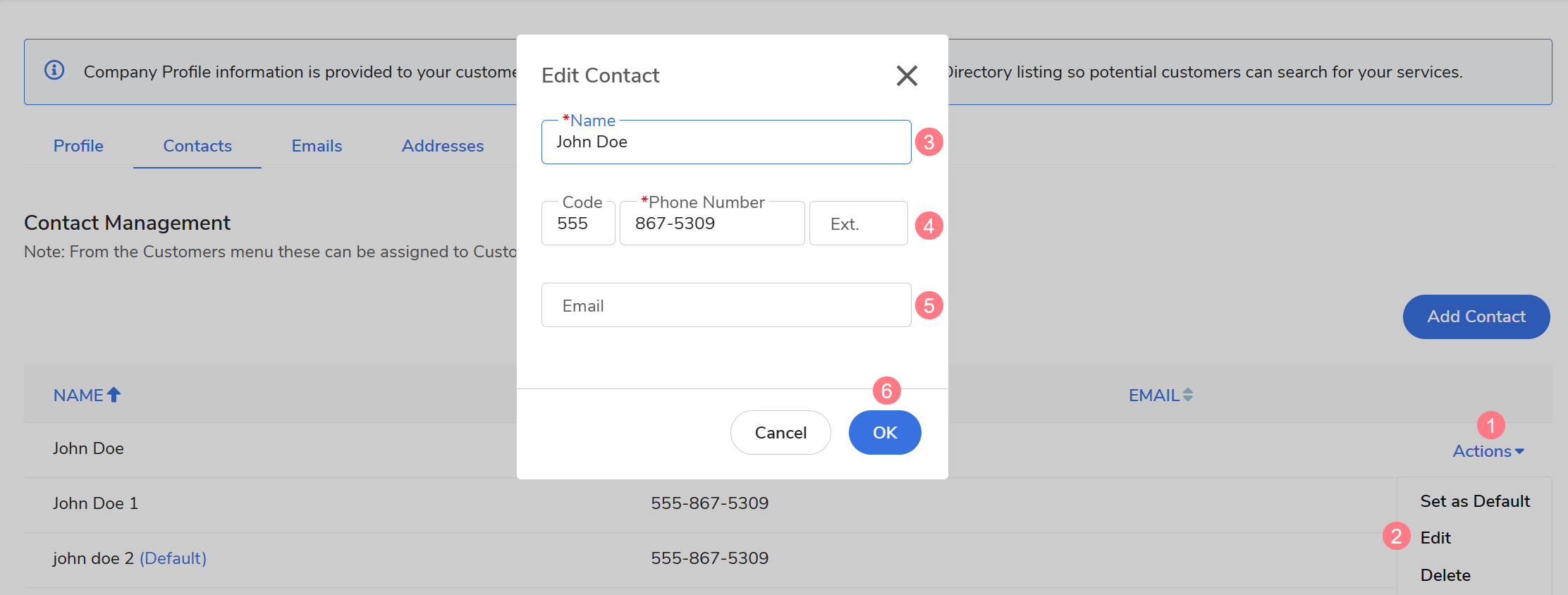Select Delete in the Actions menu
Screen dimensions: 1568x595
point(1445,575)
